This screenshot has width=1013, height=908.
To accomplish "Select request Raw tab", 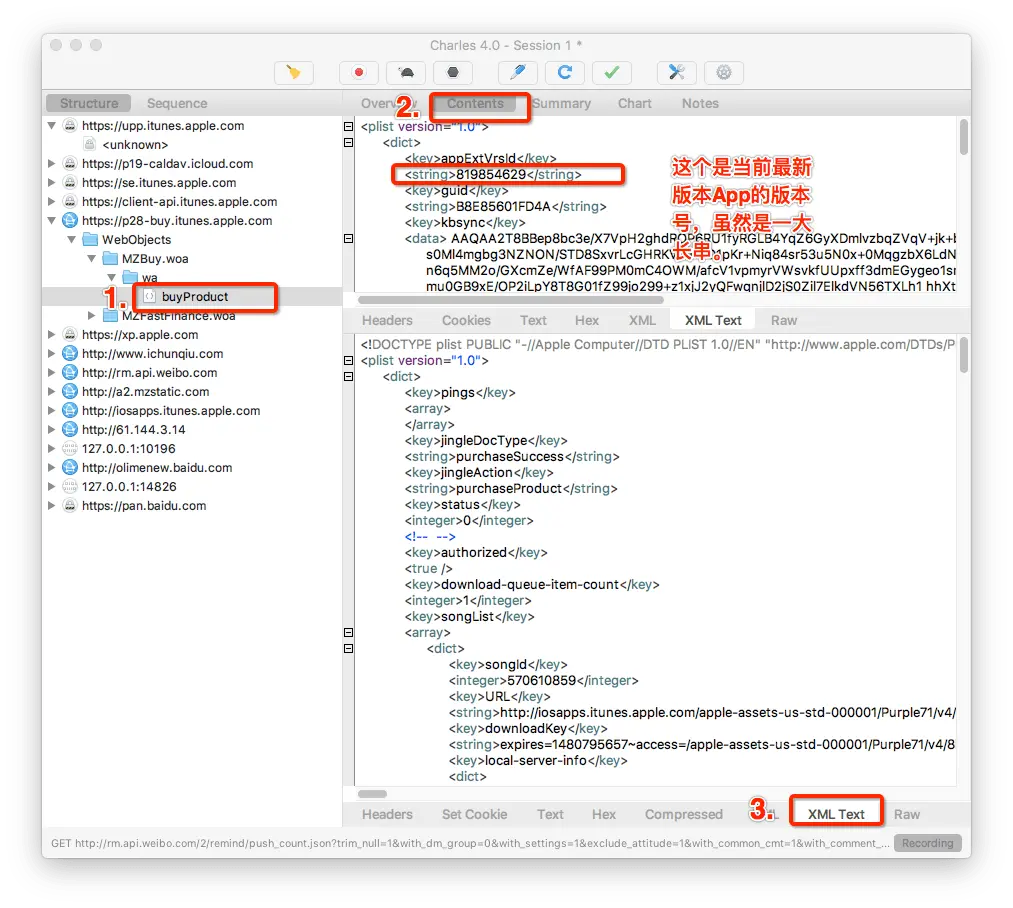I will coord(784,321).
